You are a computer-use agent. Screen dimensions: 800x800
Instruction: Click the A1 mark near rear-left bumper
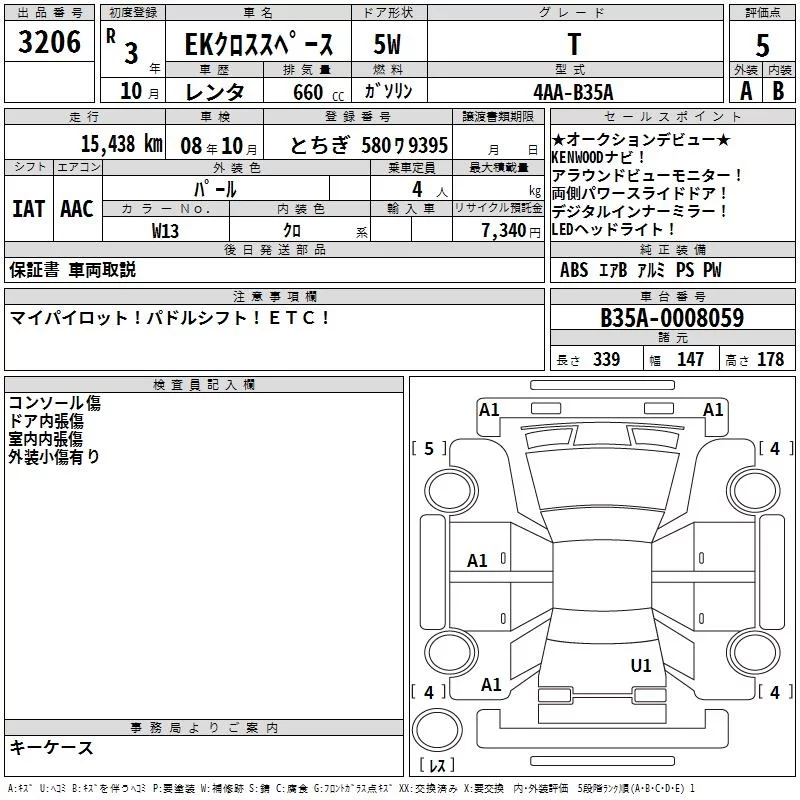[491, 685]
